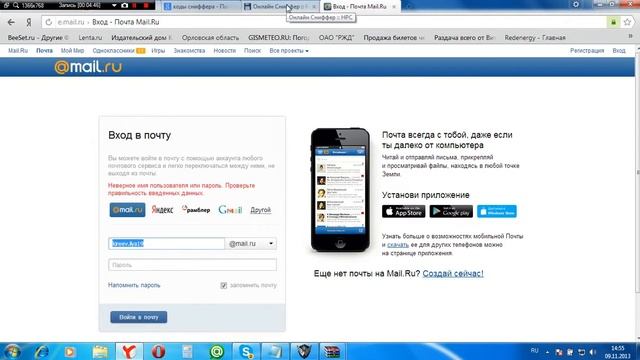This screenshot has height=360, width=640.
Task: Open 'Мой Мир' in the navigation bar
Action: tap(72, 51)
